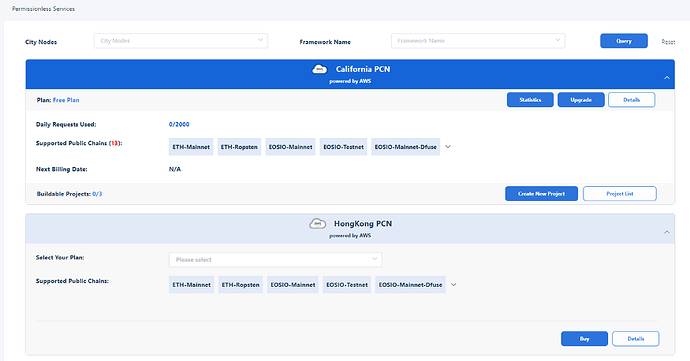Click the Query button

[624, 41]
